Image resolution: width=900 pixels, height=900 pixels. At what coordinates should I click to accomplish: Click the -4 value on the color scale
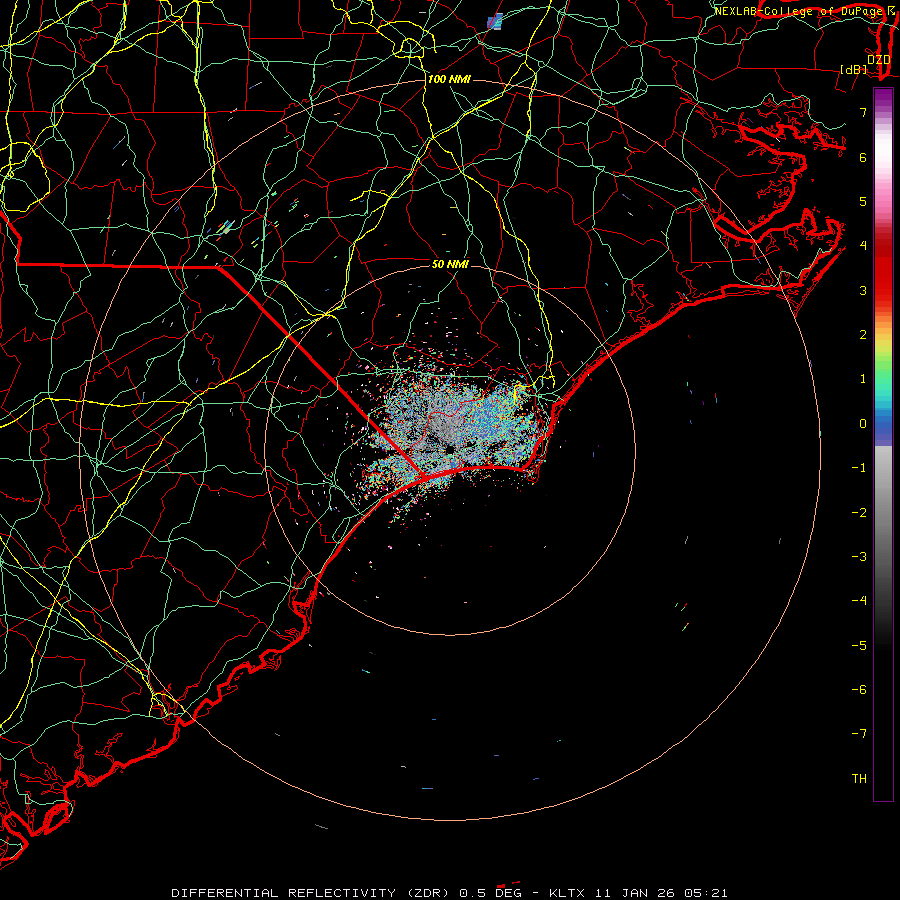[x=859, y=601]
